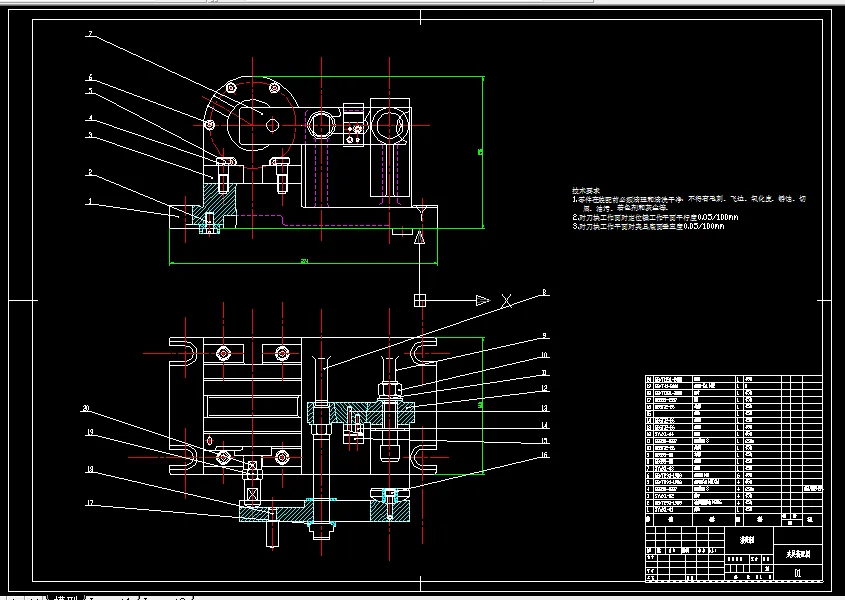Select the green horizontal dimension value under top view
This screenshot has height=600, width=845.
point(304,261)
